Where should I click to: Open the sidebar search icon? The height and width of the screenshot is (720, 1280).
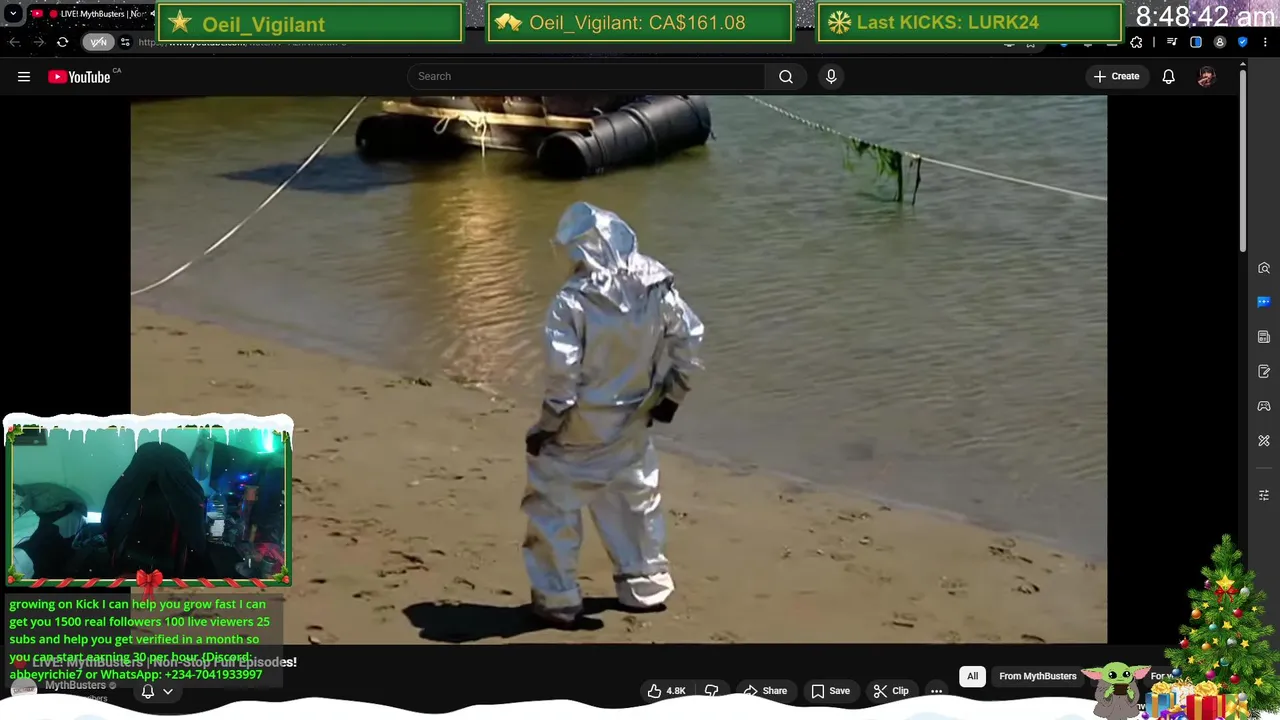1264,268
